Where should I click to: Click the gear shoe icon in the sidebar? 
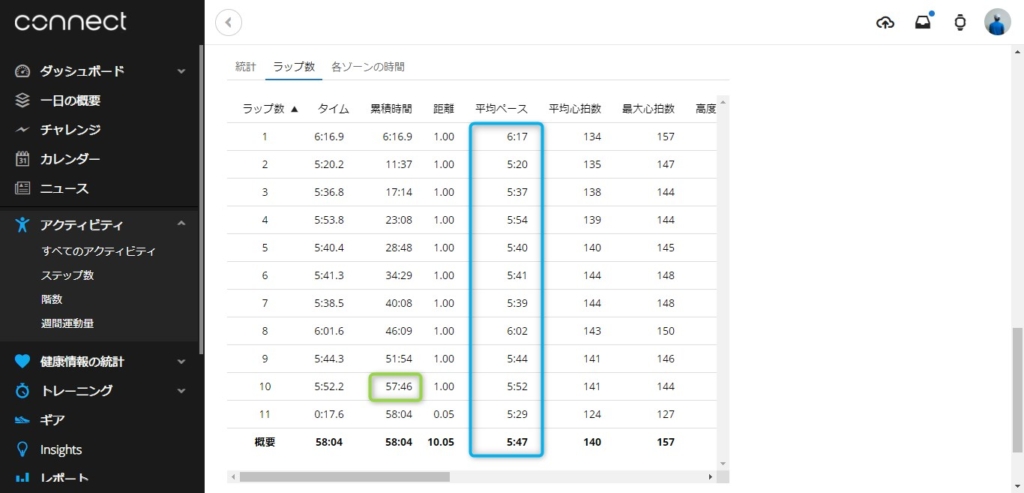pyautogui.click(x=23, y=420)
